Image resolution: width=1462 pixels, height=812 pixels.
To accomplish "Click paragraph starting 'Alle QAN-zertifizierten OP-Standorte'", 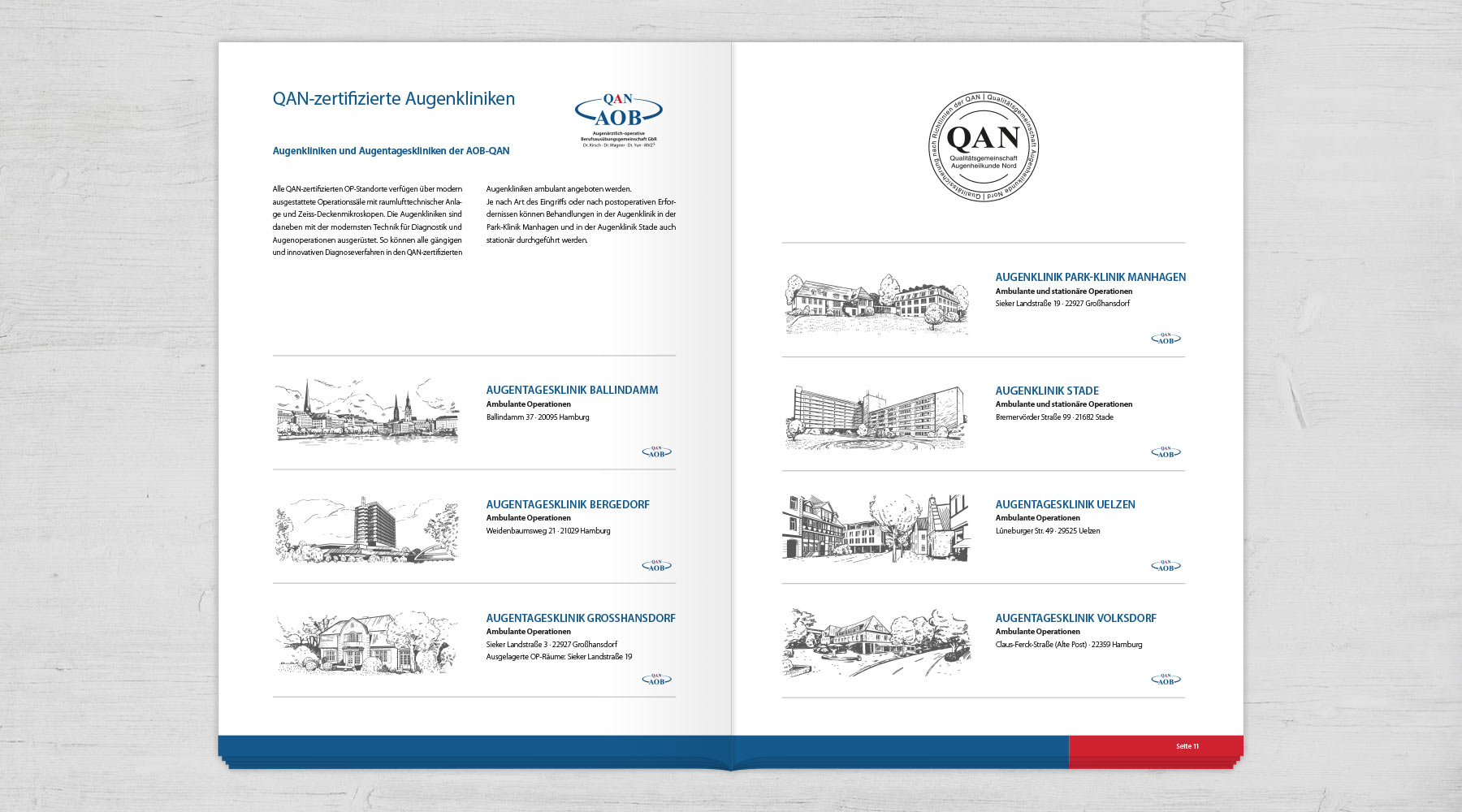I will point(367,221).
